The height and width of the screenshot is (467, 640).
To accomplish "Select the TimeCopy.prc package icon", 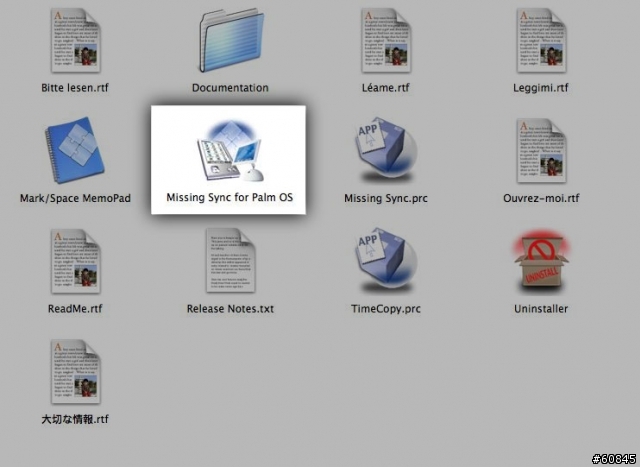I will coord(386,260).
